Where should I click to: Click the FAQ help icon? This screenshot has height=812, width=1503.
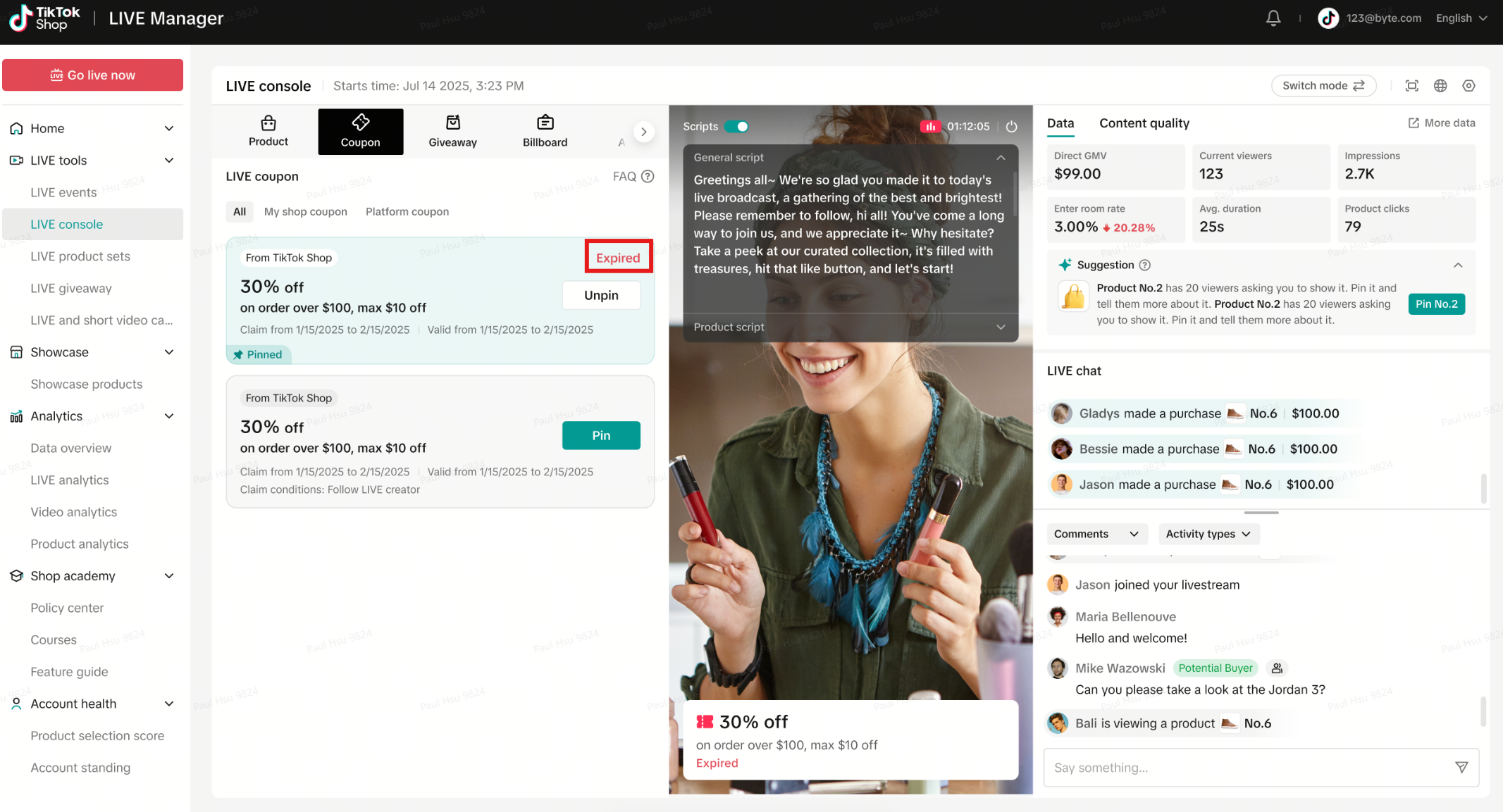pos(648,177)
